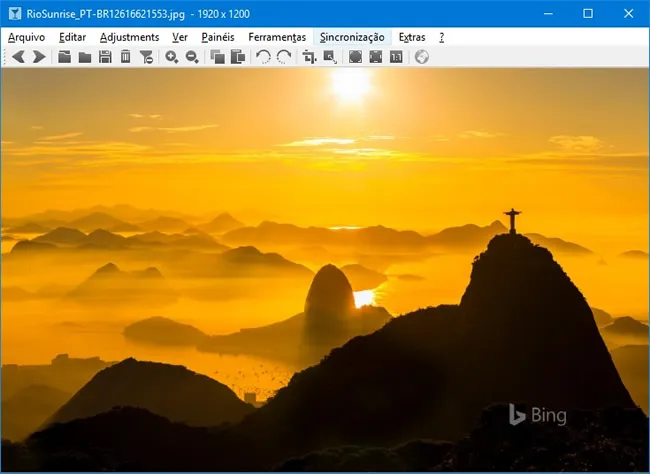Select the crop tool icon
The height and width of the screenshot is (474, 650).
[x=310, y=57]
